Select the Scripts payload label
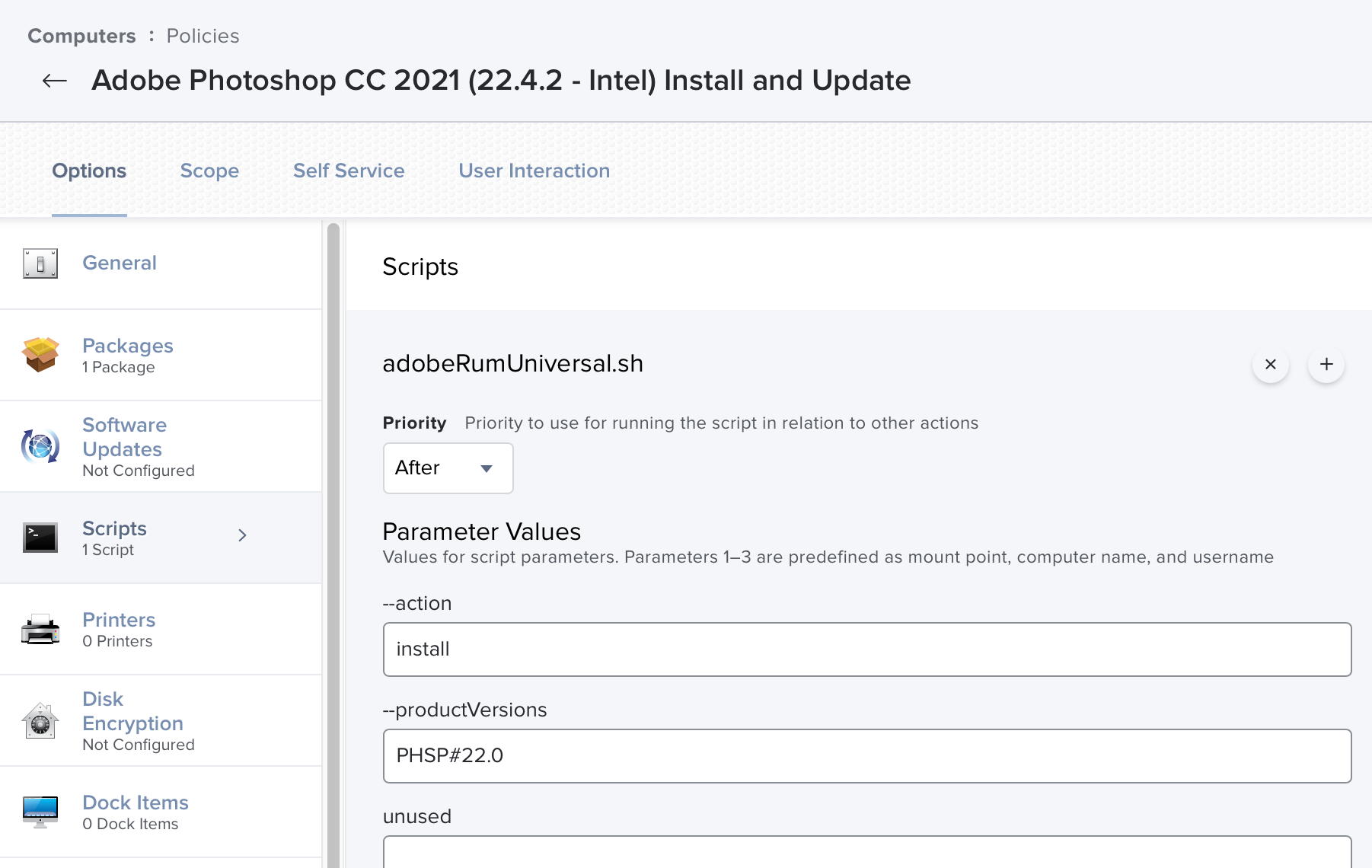This screenshot has height=868, width=1372. click(114, 528)
